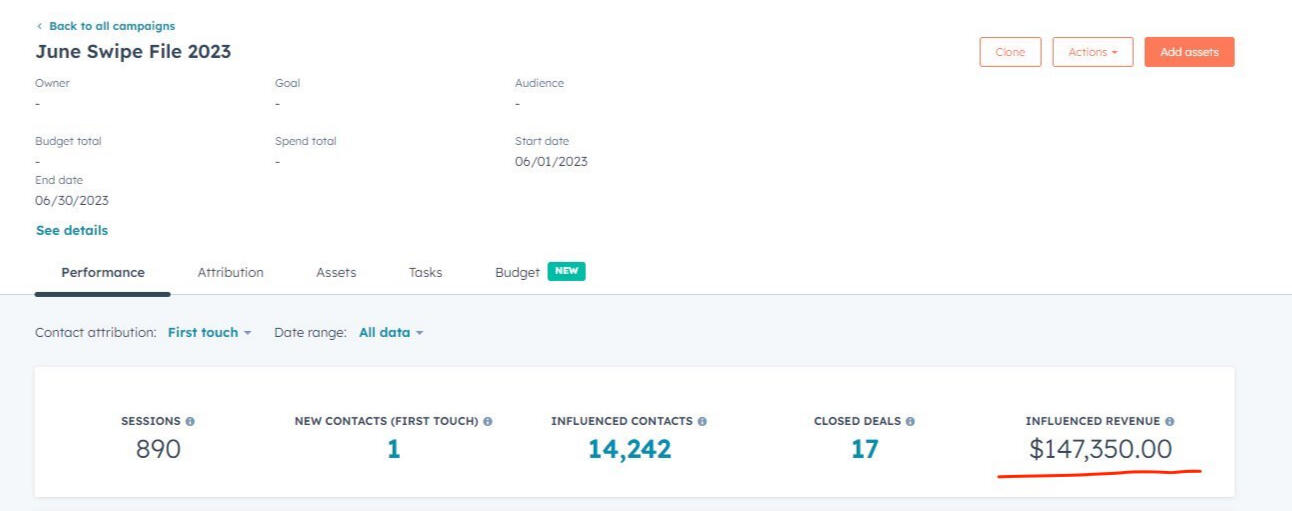This screenshot has height=511, width=1292.
Task: Open the See details link
Action: click(x=72, y=231)
